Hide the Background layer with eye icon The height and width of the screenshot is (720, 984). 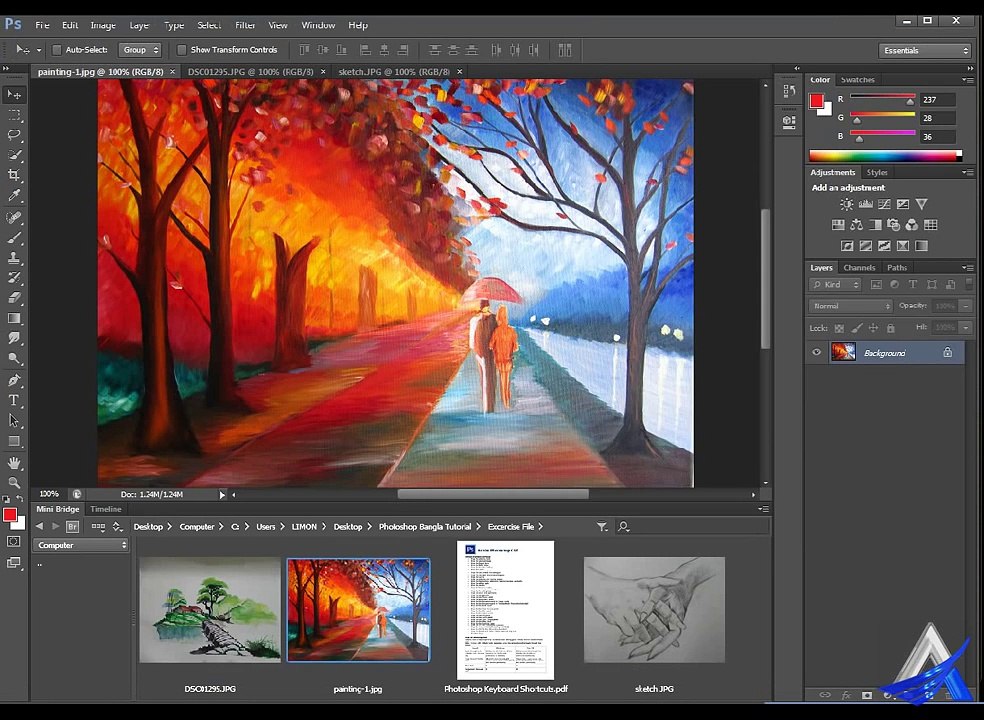(816, 352)
